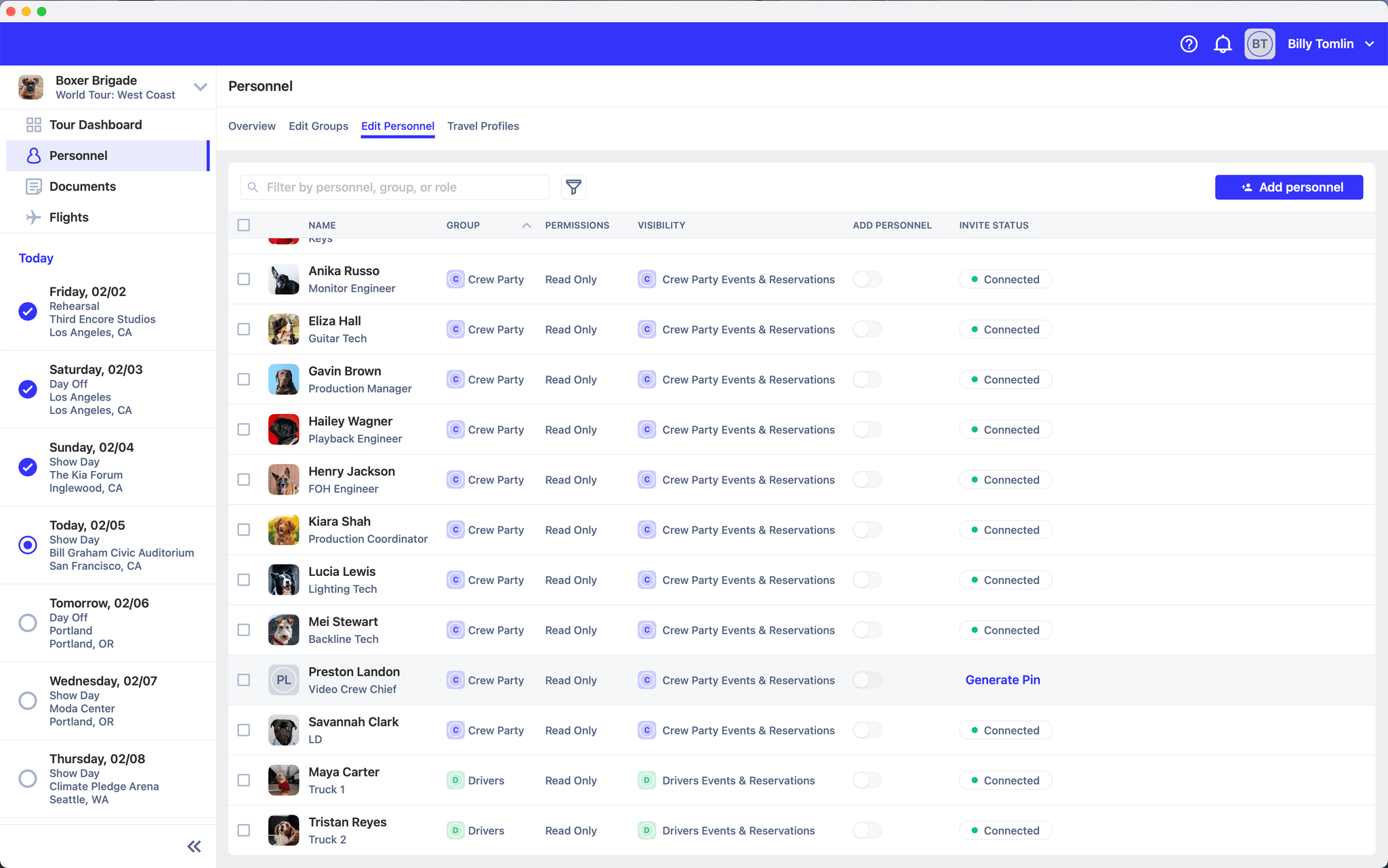Select the Tomorrow, 02/06 circle marker
Viewport: 1388px width, 868px height.
(28, 623)
